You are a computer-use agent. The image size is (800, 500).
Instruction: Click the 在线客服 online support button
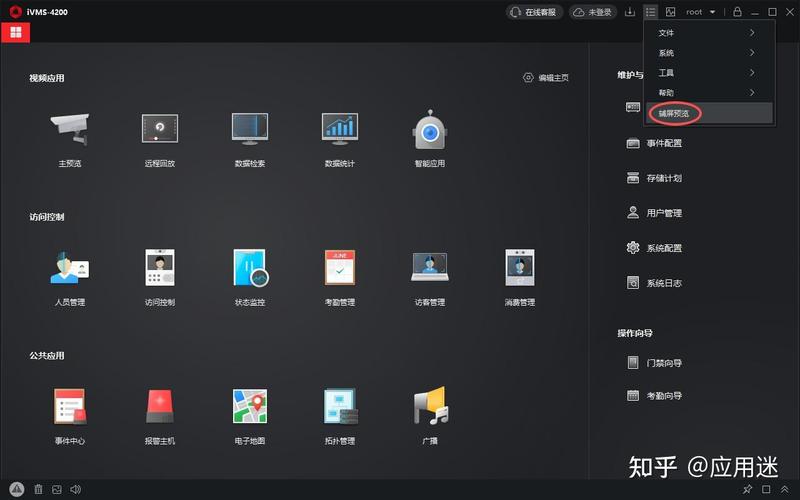coord(534,12)
